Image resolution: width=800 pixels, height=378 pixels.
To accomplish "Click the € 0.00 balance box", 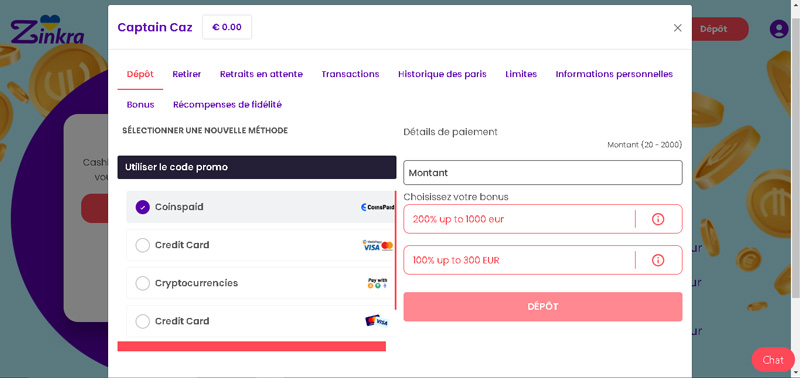I will click(227, 27).
